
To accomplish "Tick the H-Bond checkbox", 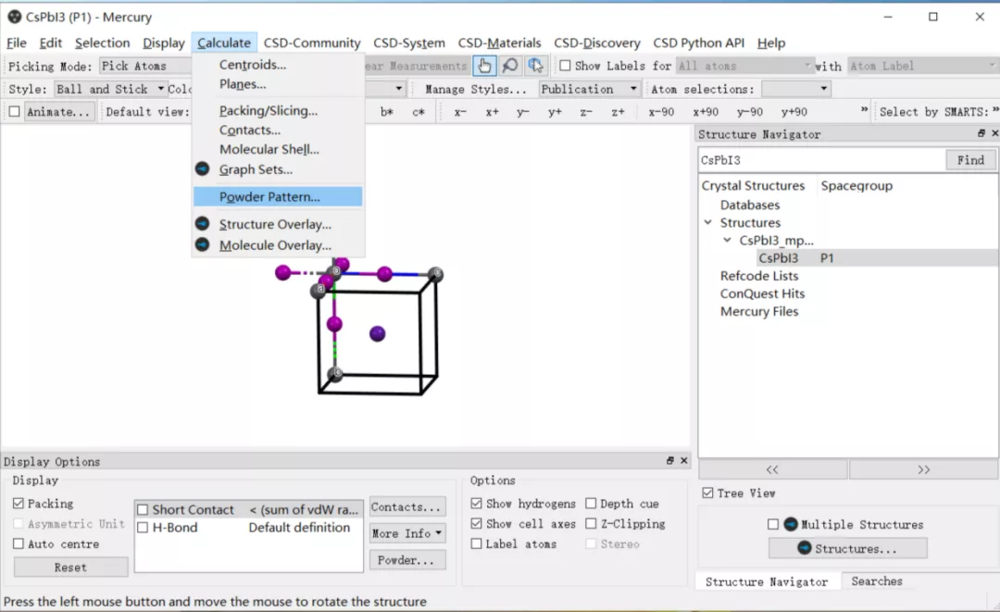I will point(143,527).
